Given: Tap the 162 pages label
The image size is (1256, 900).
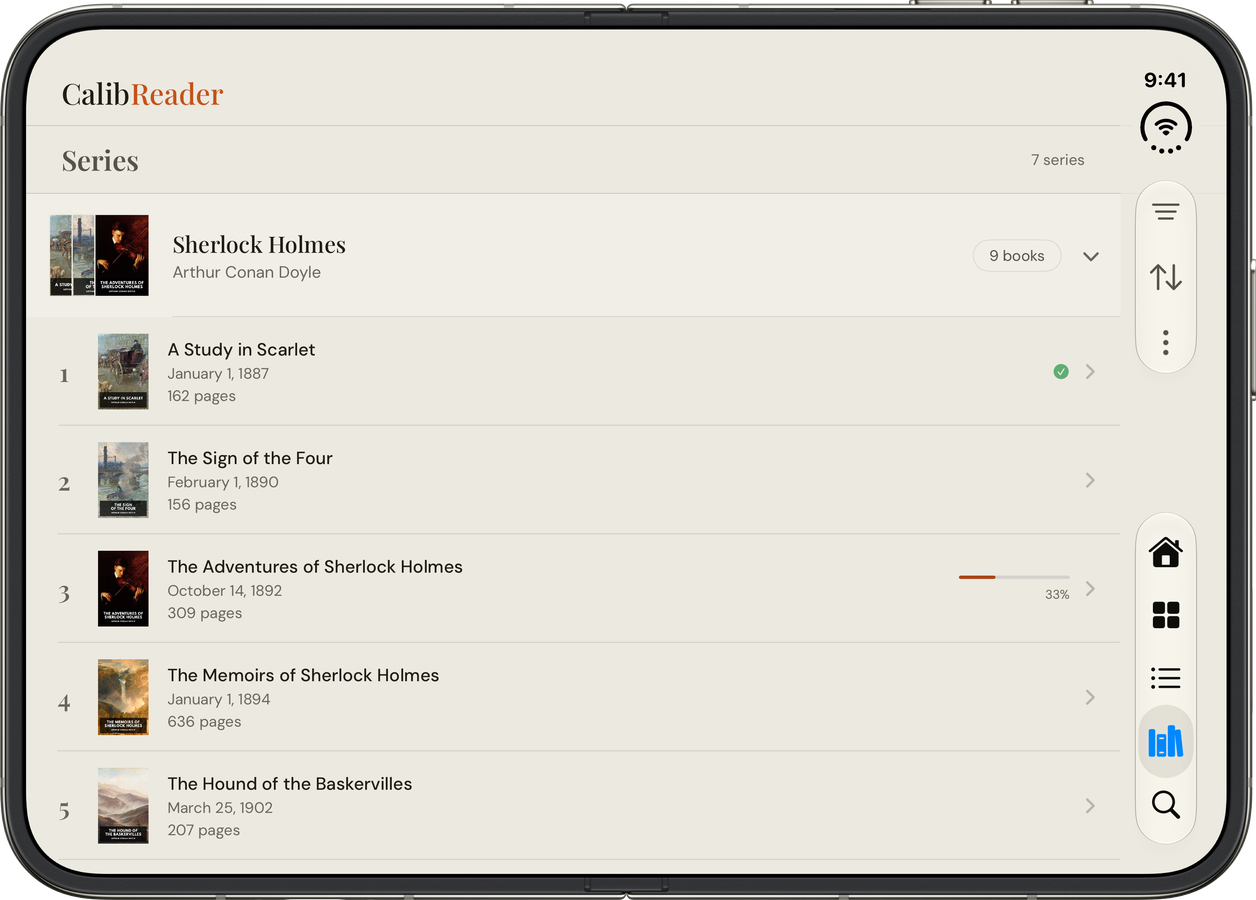Looking at the screenshot, I should [202, 396].
